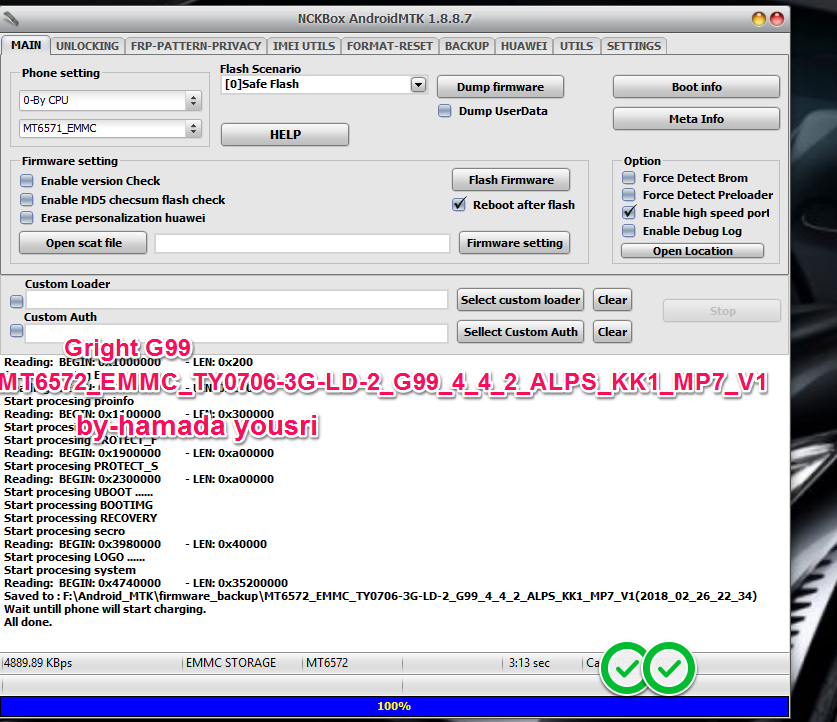837x722 pixels.
Task: Enable the Dump UserData checkbox
Action: (444, 111)
